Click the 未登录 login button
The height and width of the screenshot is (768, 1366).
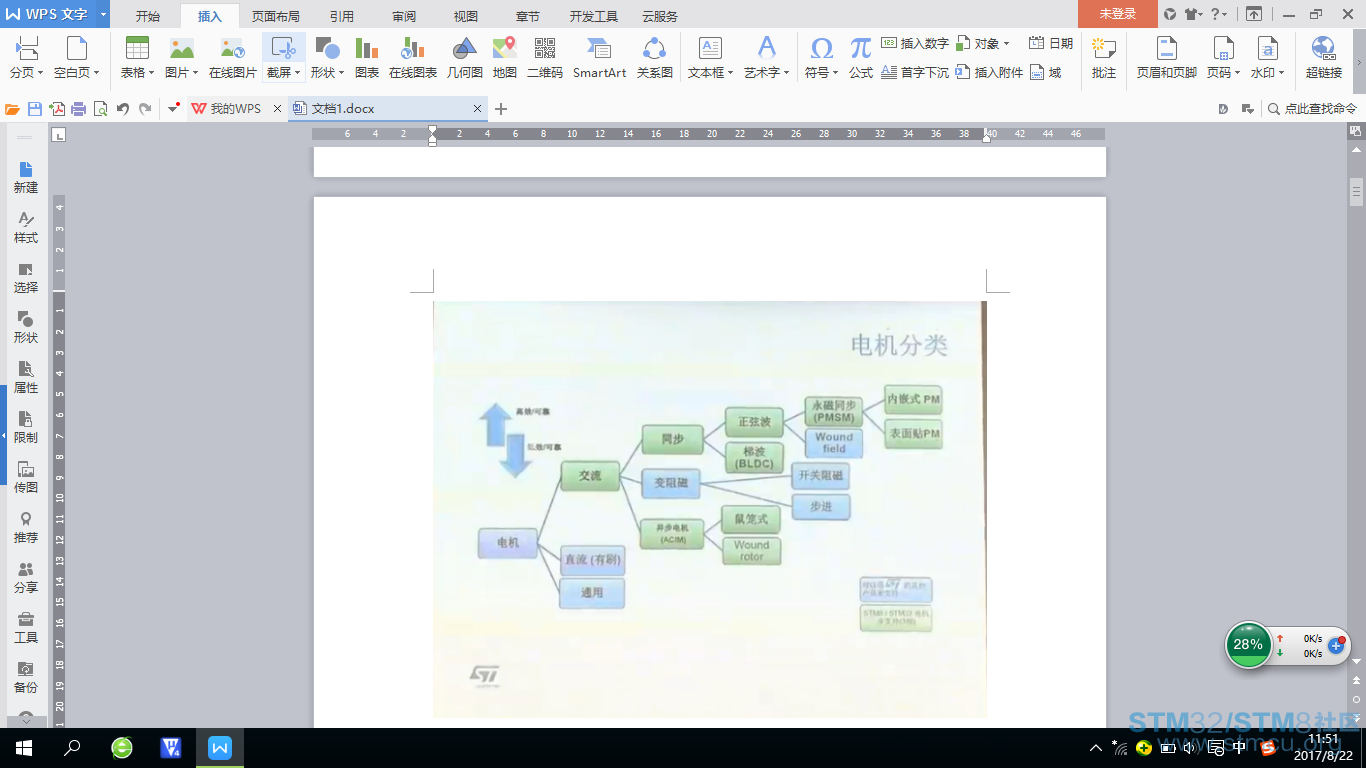pyautogui.click(x=1118, y=14)
